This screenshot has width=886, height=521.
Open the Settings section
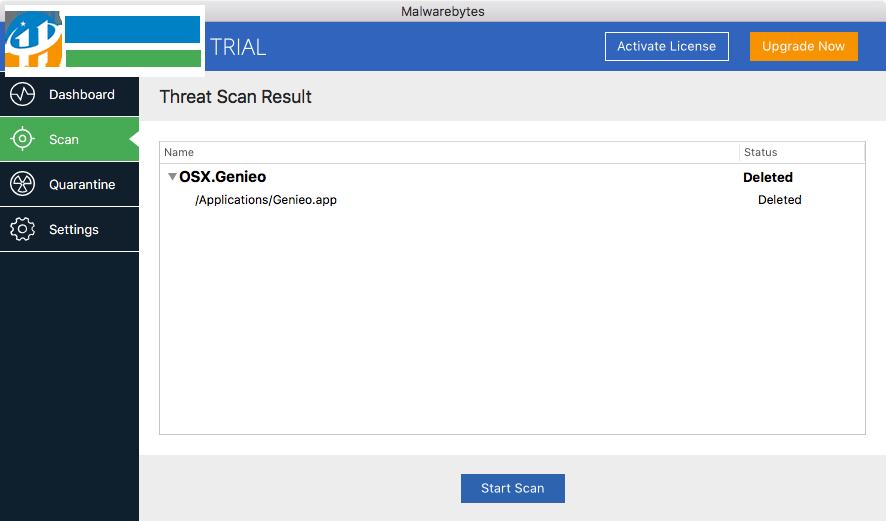(x=70, y=229)
